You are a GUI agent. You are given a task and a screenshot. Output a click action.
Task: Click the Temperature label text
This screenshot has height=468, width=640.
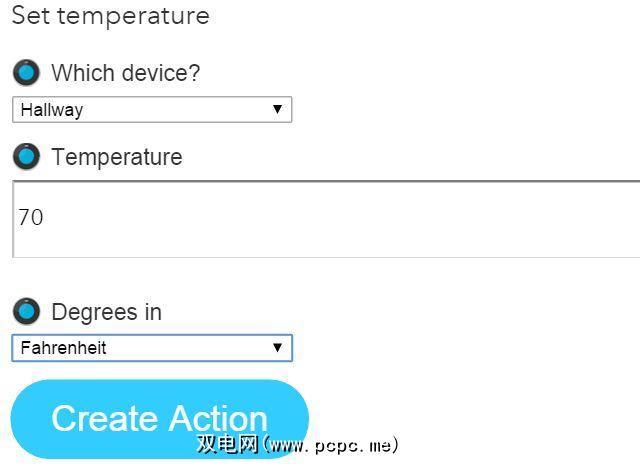(x=116, y=157)
